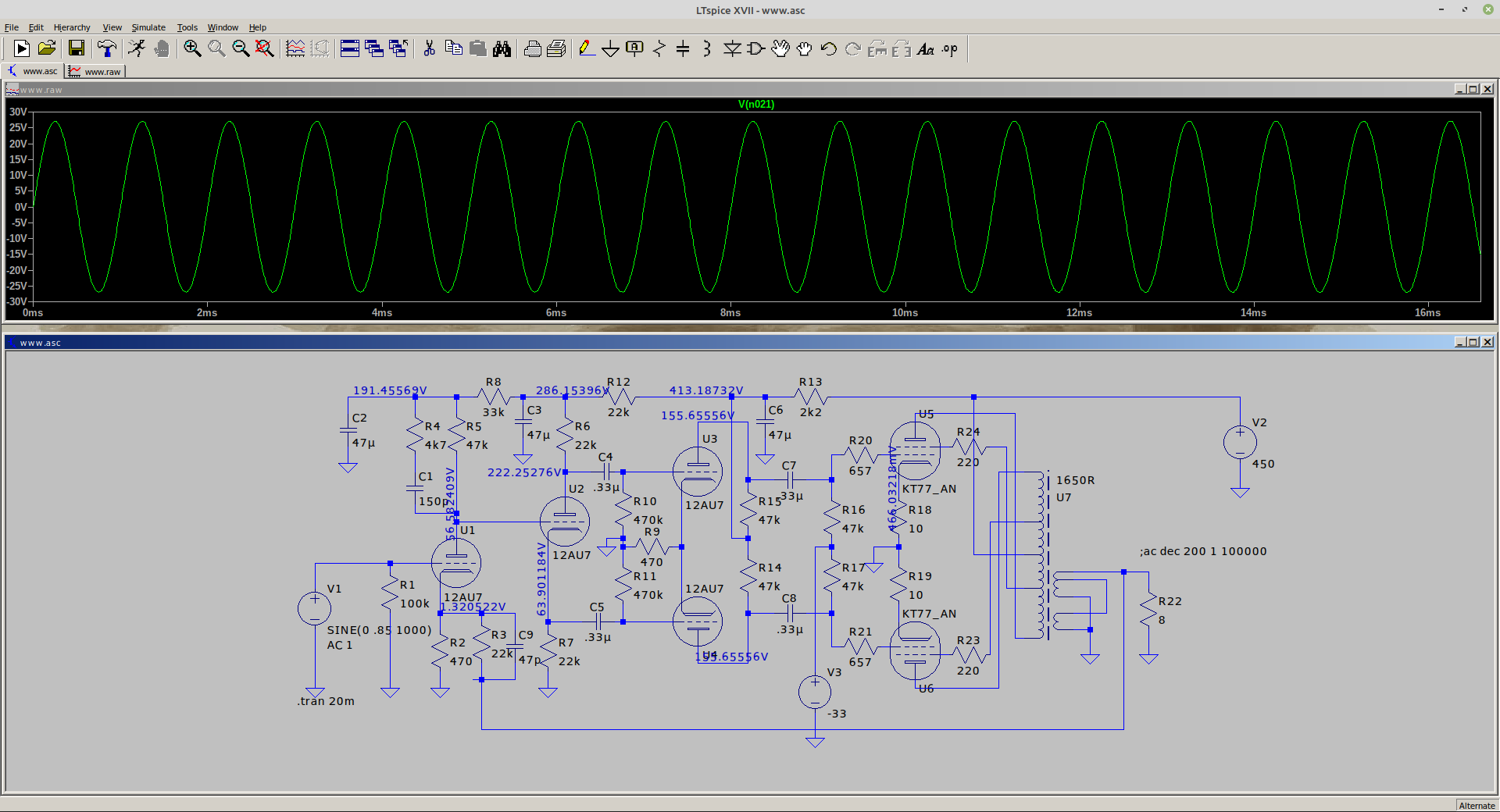Save the schematic with the floppy icon

pyautogui.click(x=77, y=48)
